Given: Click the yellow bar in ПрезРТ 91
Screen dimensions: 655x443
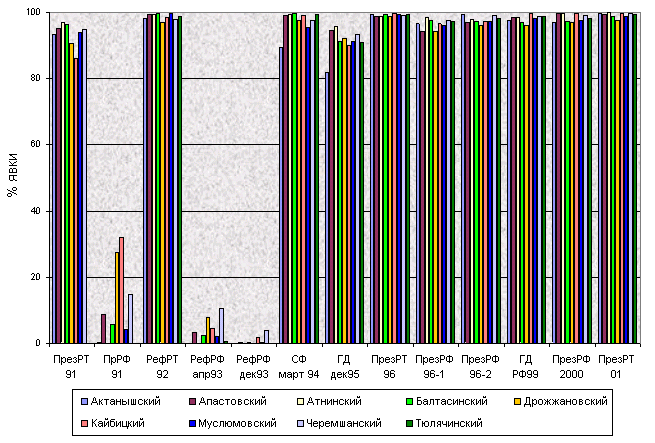Looking at the screenshot, I should tap(71, 193).
